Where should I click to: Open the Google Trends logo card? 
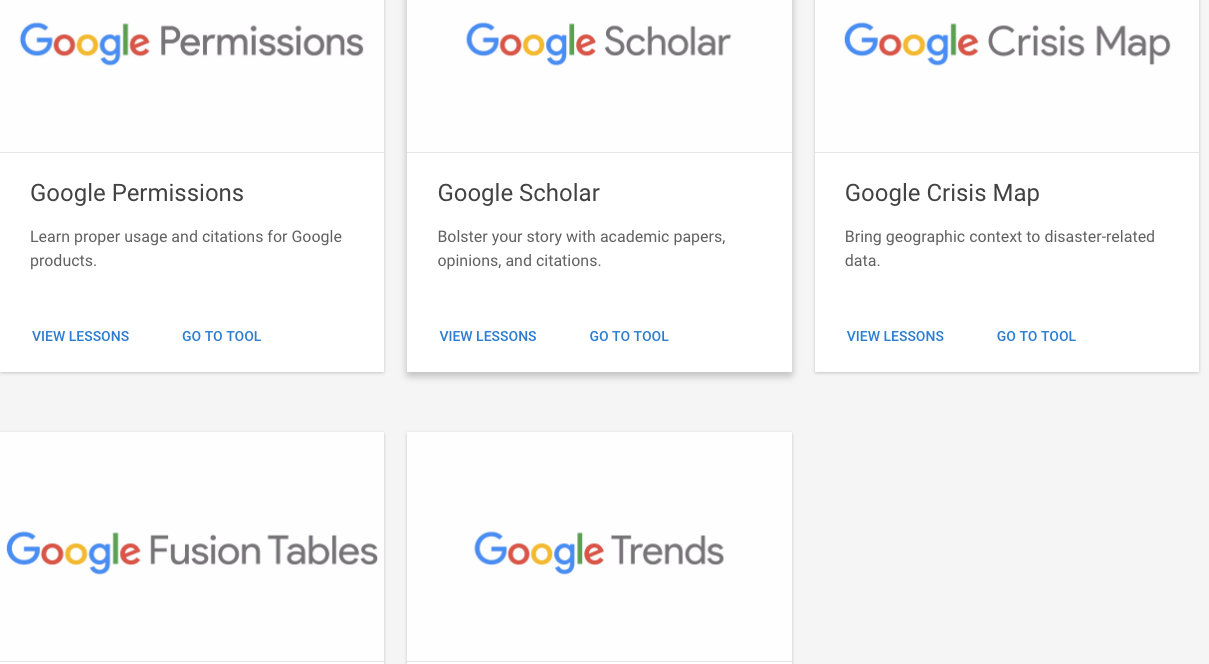[x=598, y=551]
